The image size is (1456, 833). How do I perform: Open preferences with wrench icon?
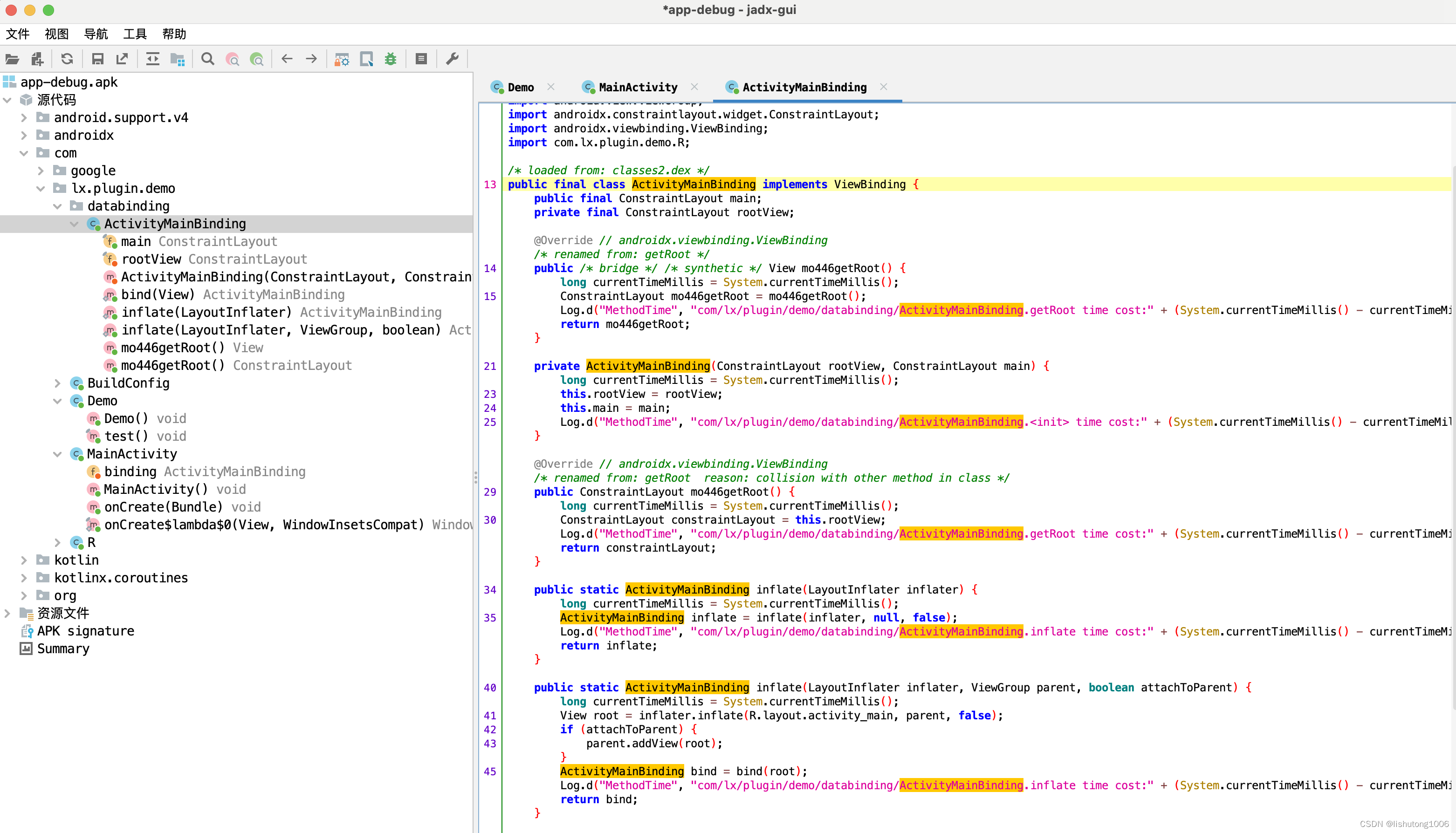[452, 59]
